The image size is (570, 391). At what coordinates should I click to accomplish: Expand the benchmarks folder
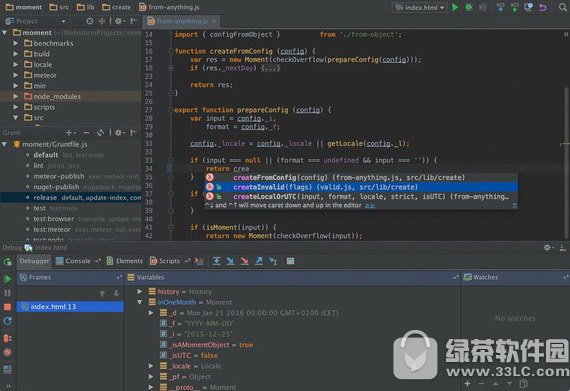(x=16, y=43)
